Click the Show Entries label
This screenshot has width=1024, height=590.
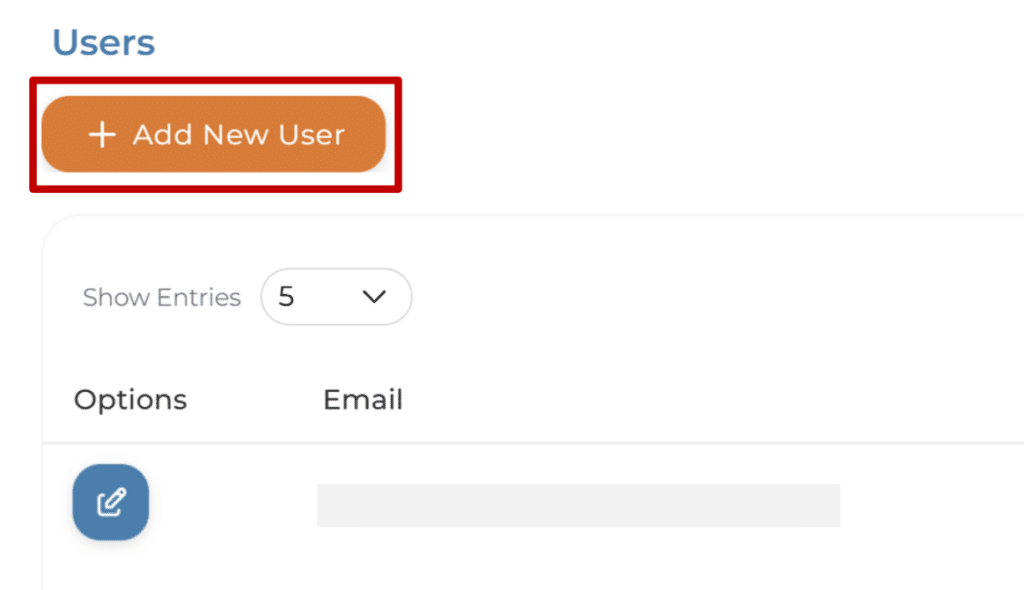161,297
